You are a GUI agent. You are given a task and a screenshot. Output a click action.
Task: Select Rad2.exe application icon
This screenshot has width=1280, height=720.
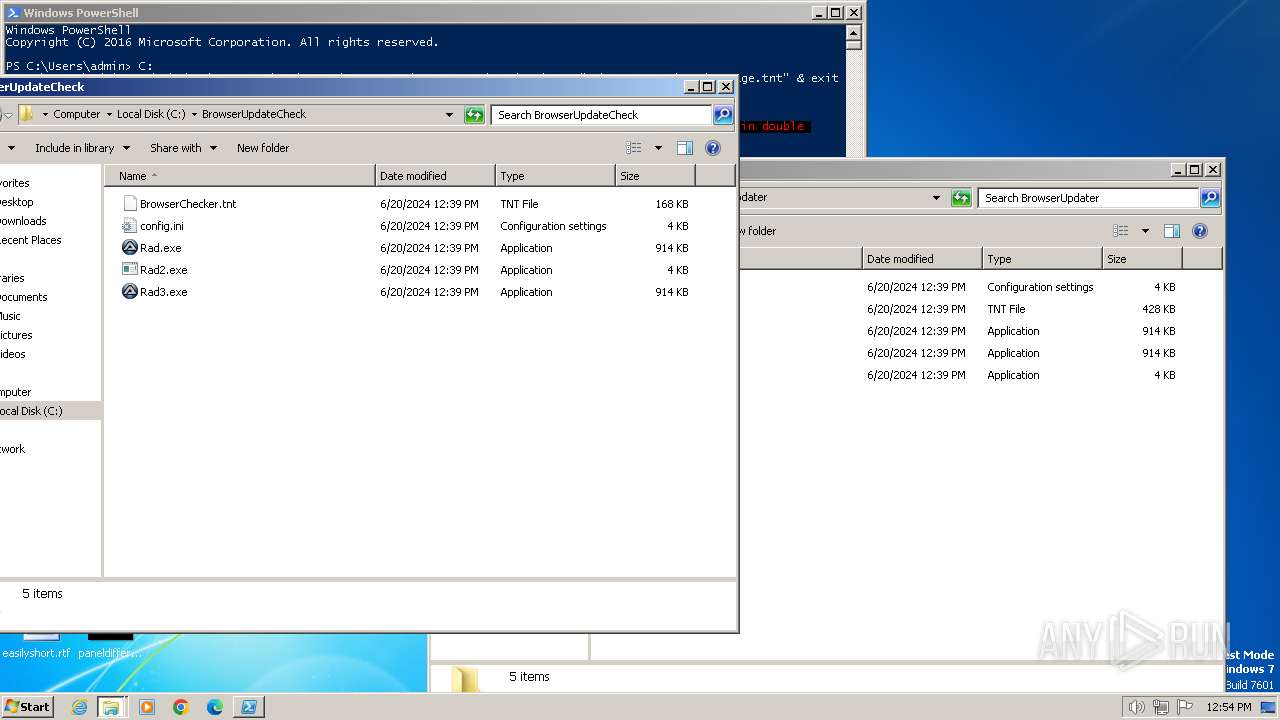tap(129, 270)
